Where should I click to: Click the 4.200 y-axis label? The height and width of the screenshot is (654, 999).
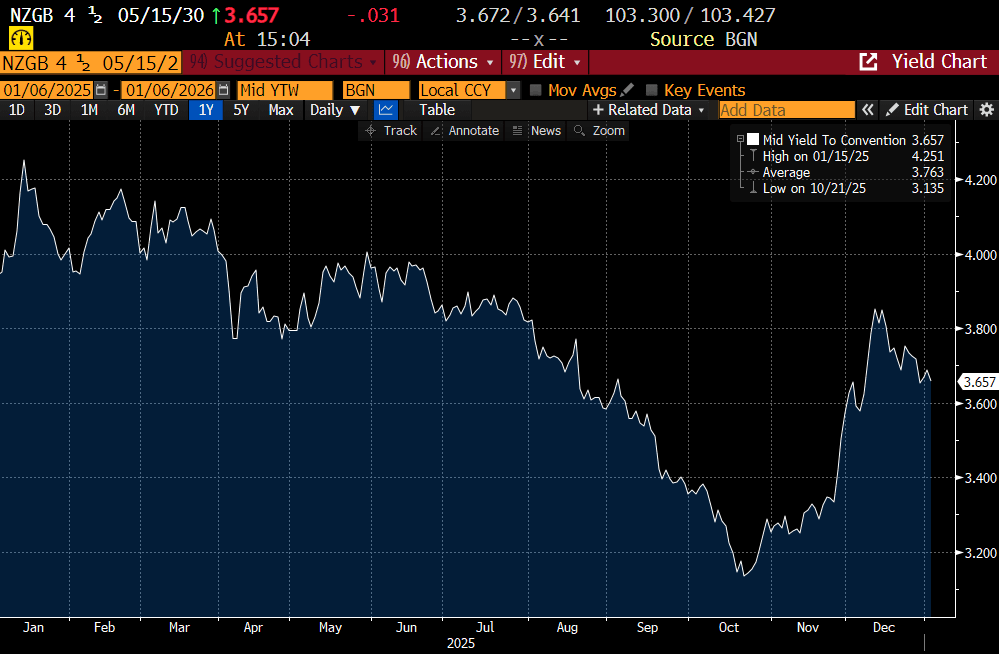coord(981,180)
